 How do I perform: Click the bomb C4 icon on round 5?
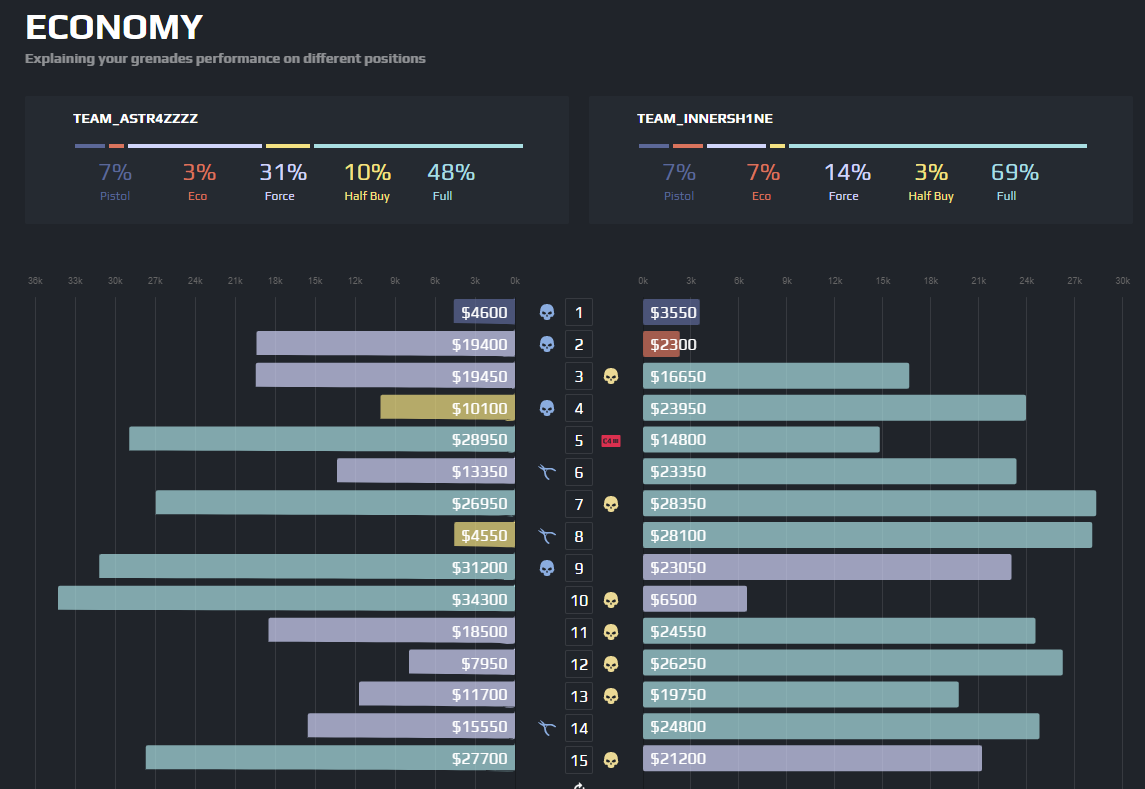click(x=610, y=441)
